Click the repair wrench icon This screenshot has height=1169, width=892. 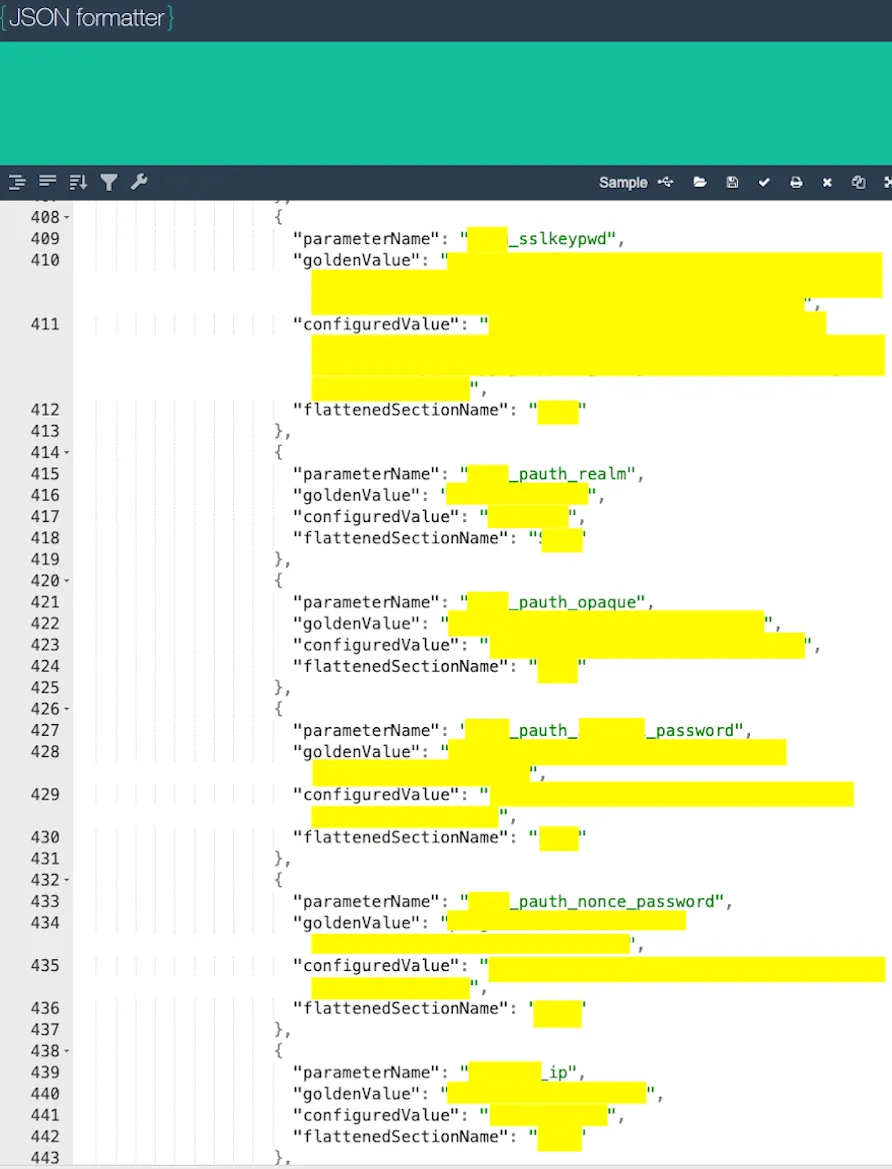139,182
